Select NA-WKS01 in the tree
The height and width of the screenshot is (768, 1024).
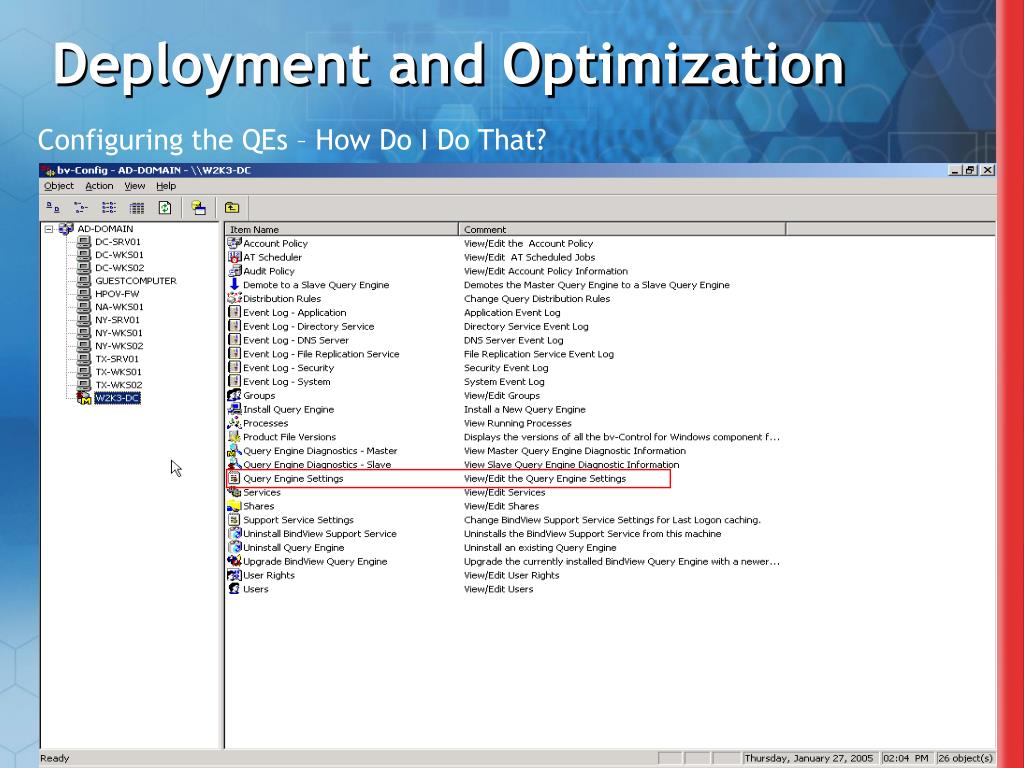(119, 307)
